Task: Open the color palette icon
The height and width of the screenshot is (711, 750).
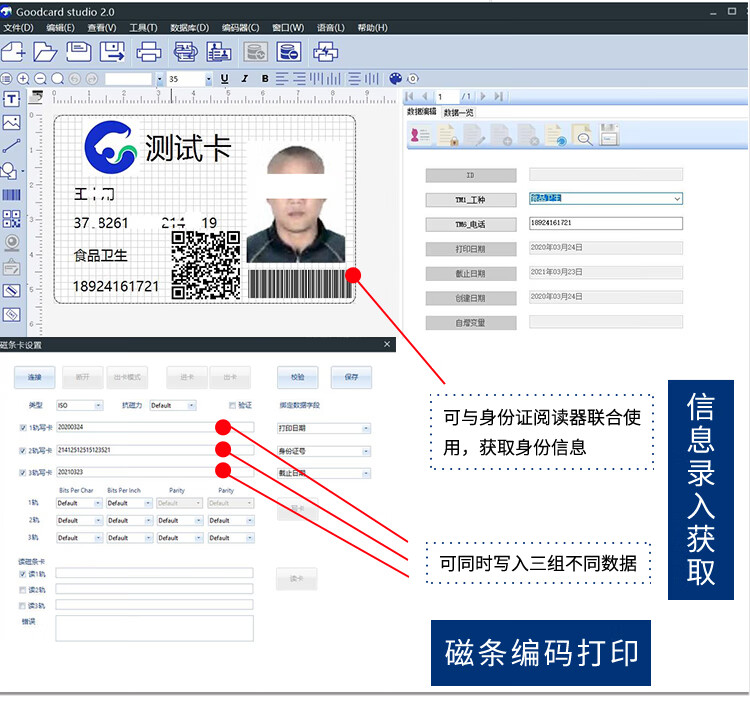Action: tap(395, 79)
